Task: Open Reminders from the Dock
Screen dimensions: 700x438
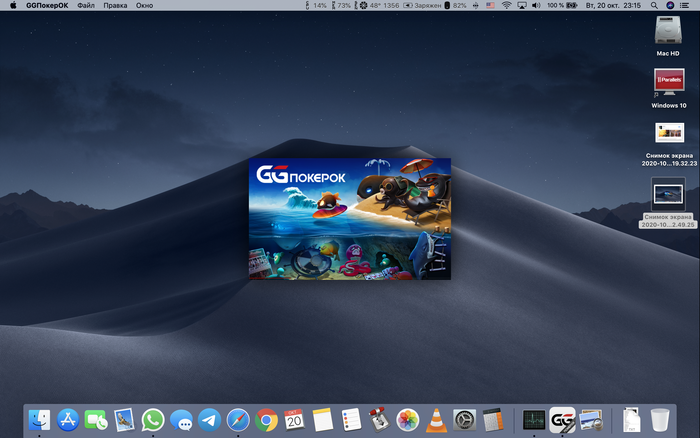Action: pos(351,420)
